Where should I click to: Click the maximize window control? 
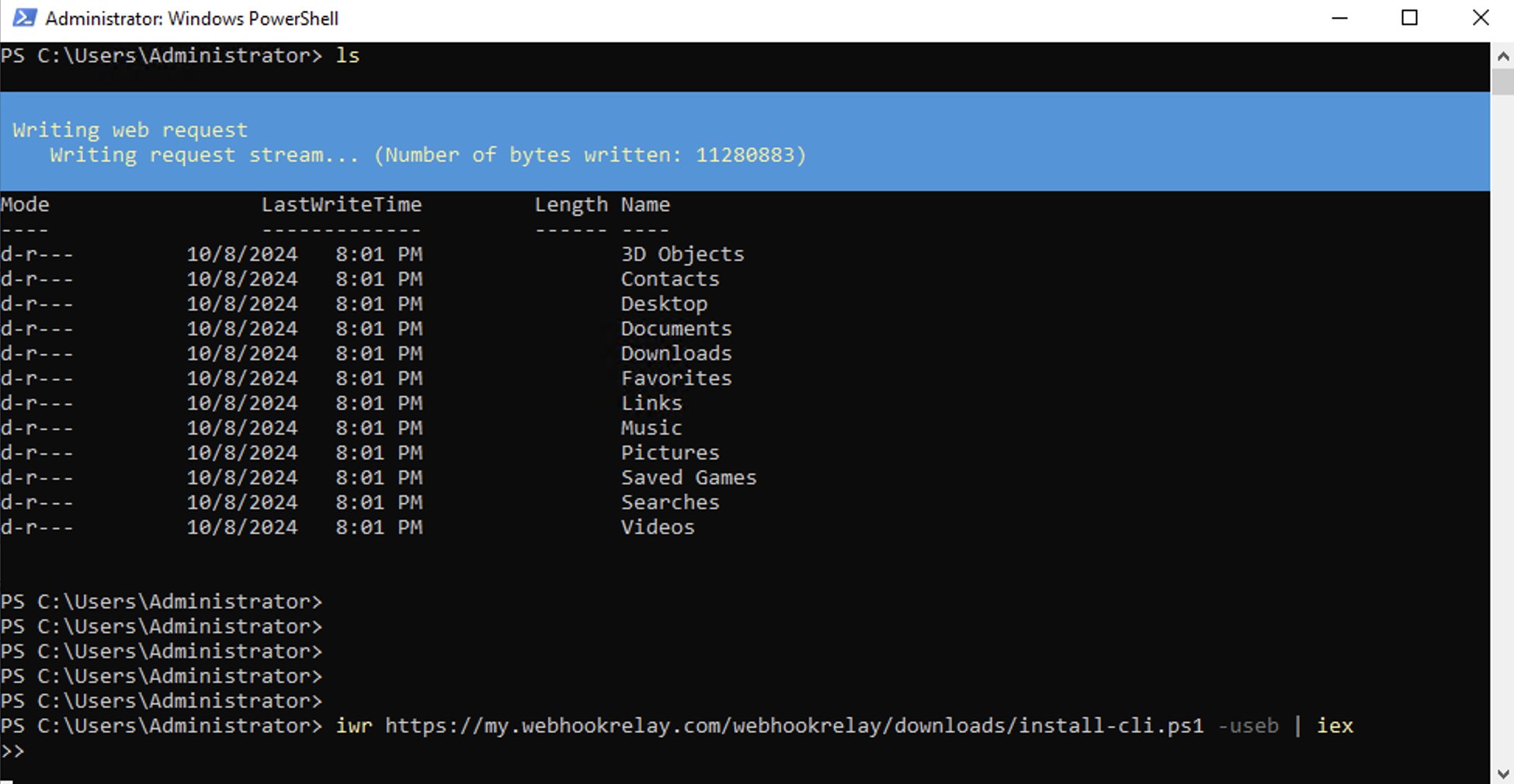1410,17
